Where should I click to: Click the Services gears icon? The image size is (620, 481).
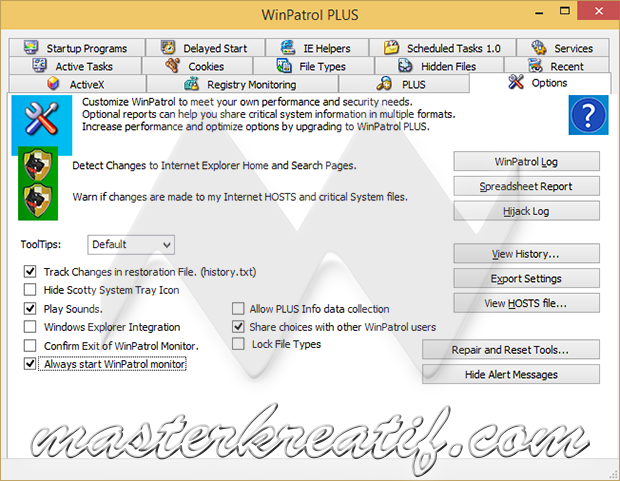pyautogui.click(x=539, y=47)
